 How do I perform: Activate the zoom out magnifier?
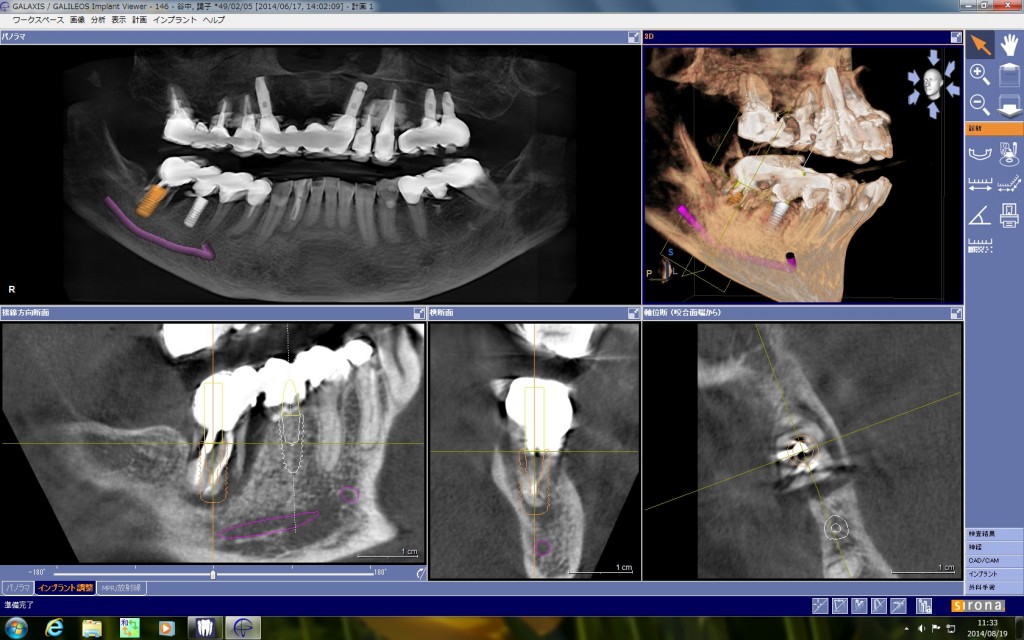(980, 104)
